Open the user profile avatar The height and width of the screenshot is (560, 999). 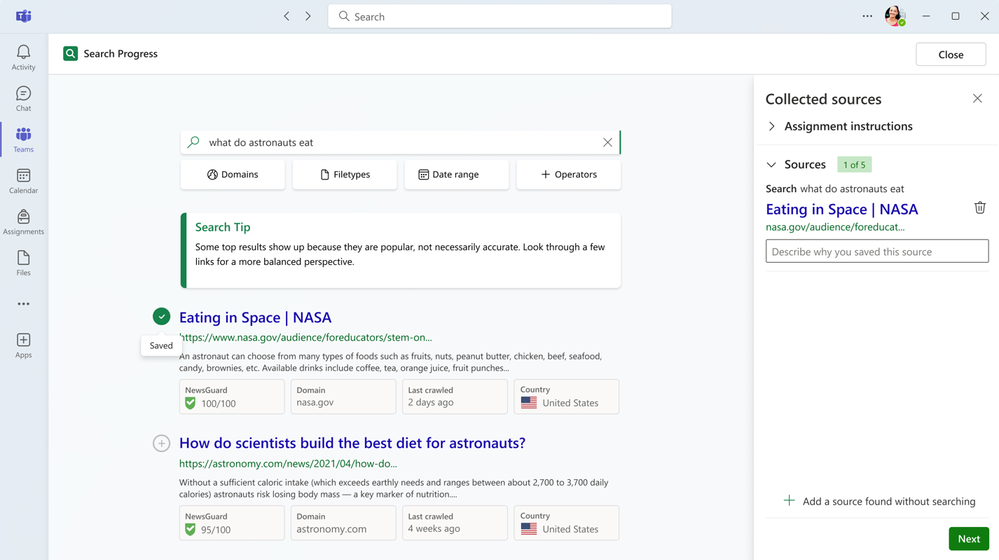[895, 16]
